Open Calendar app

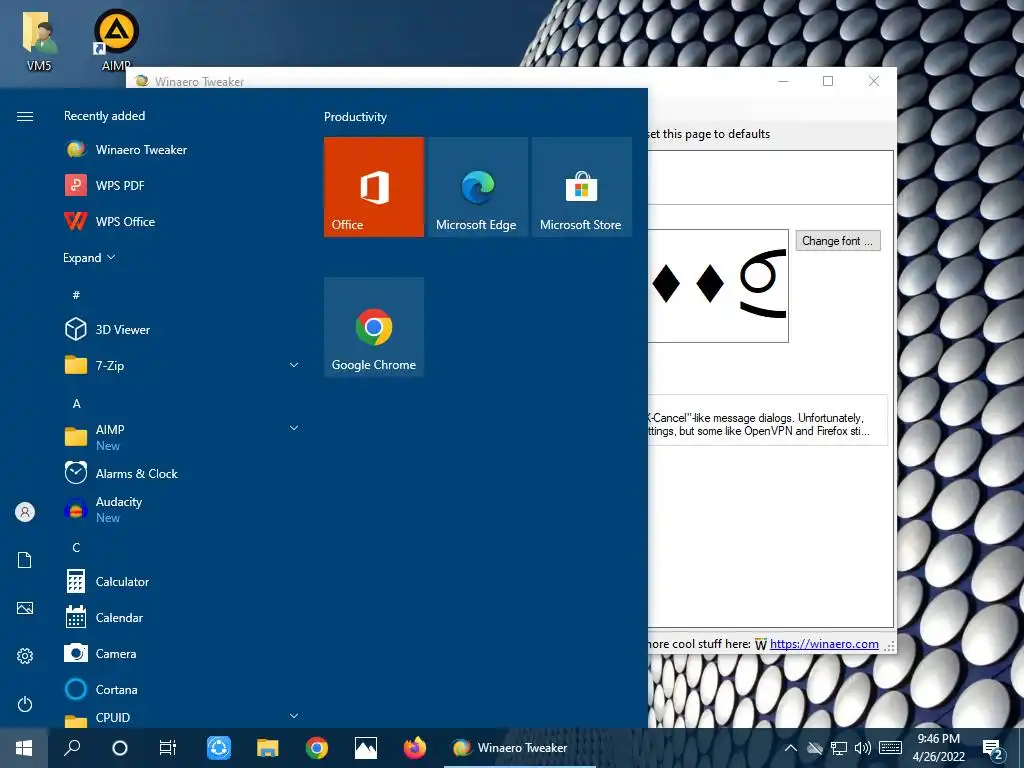tap(183, 618)
